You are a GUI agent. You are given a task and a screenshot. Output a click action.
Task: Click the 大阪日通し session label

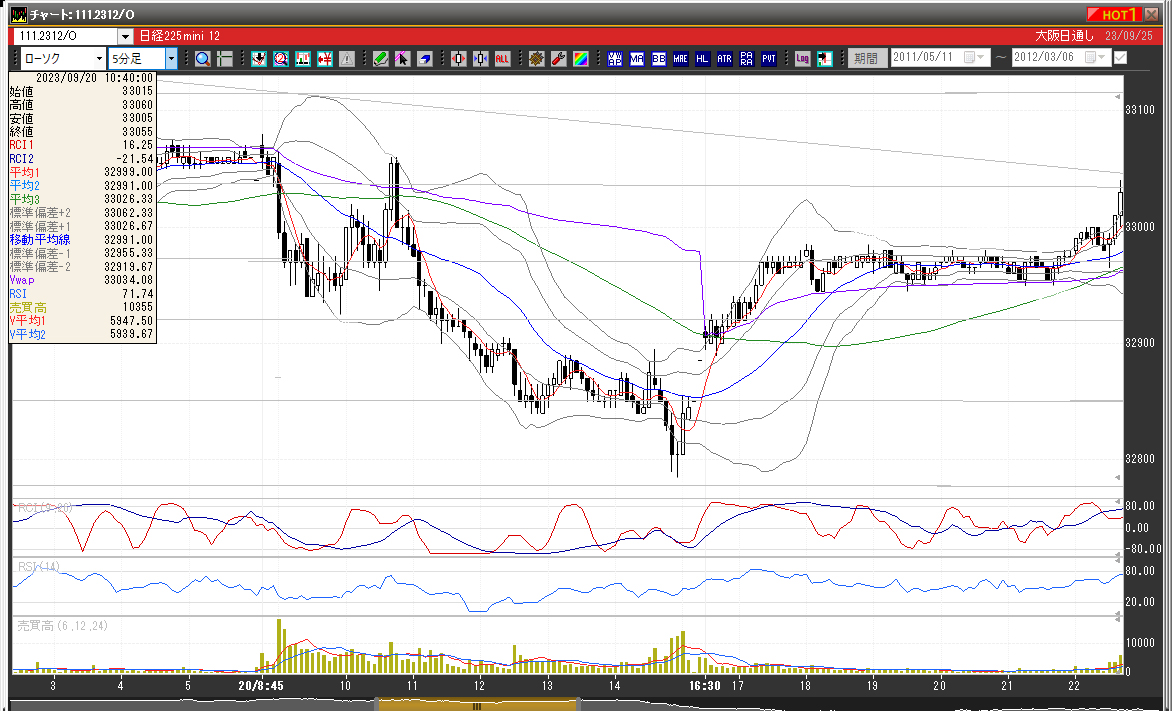(1064, 36)
